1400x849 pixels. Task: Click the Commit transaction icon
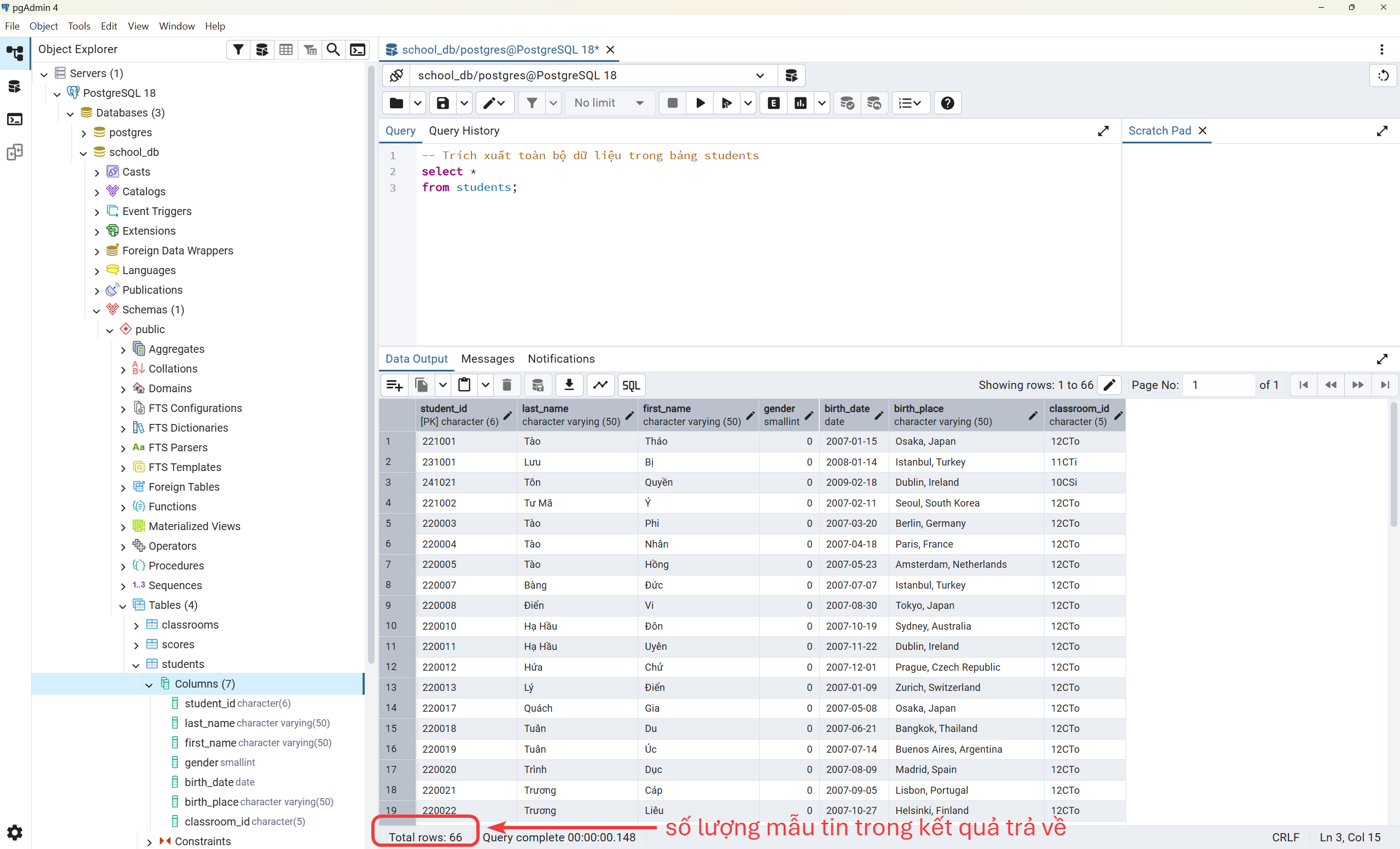847,103
